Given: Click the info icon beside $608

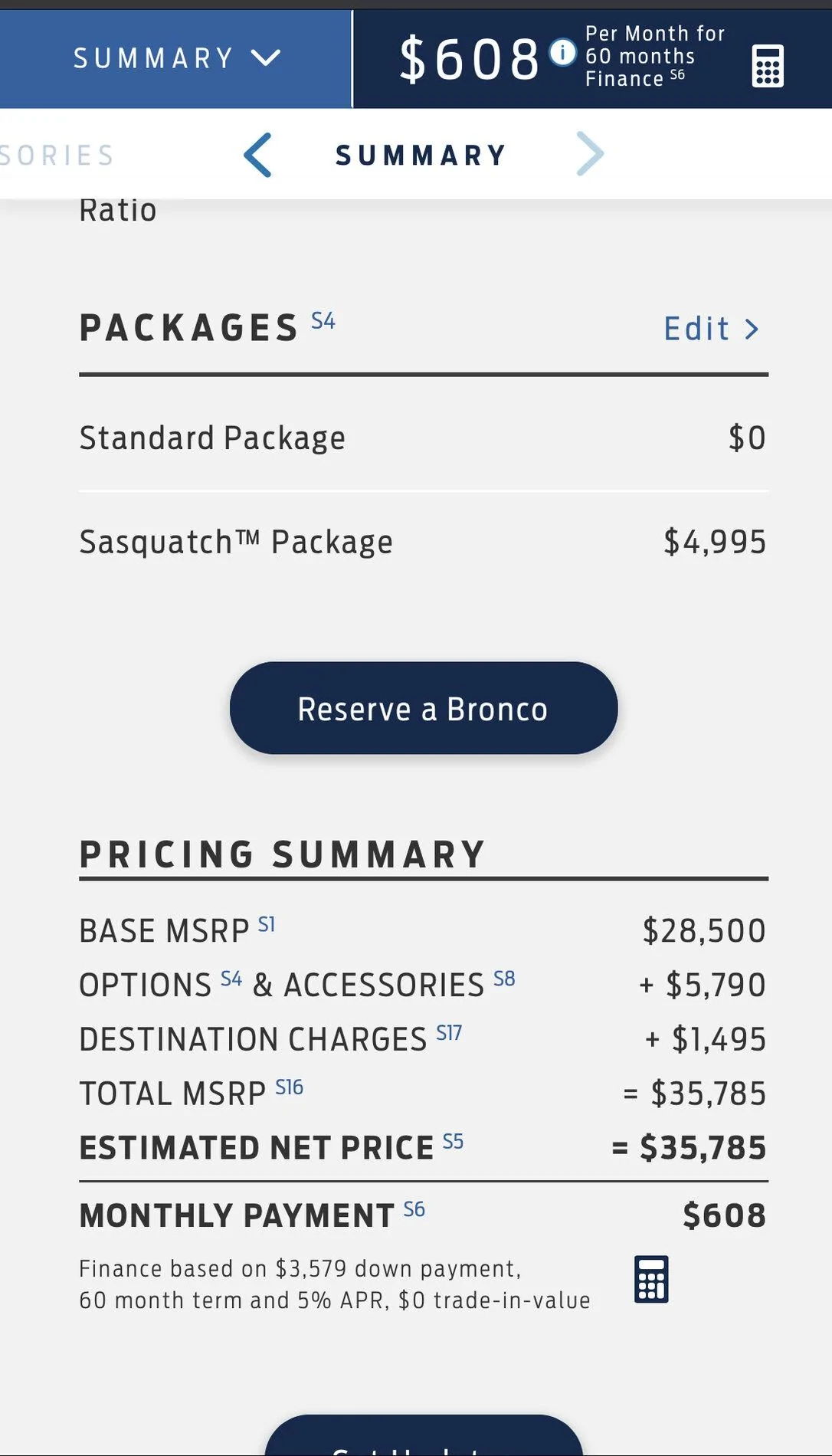Looking at the screenshot, I should pyautogui.click(x=563, y=53).
